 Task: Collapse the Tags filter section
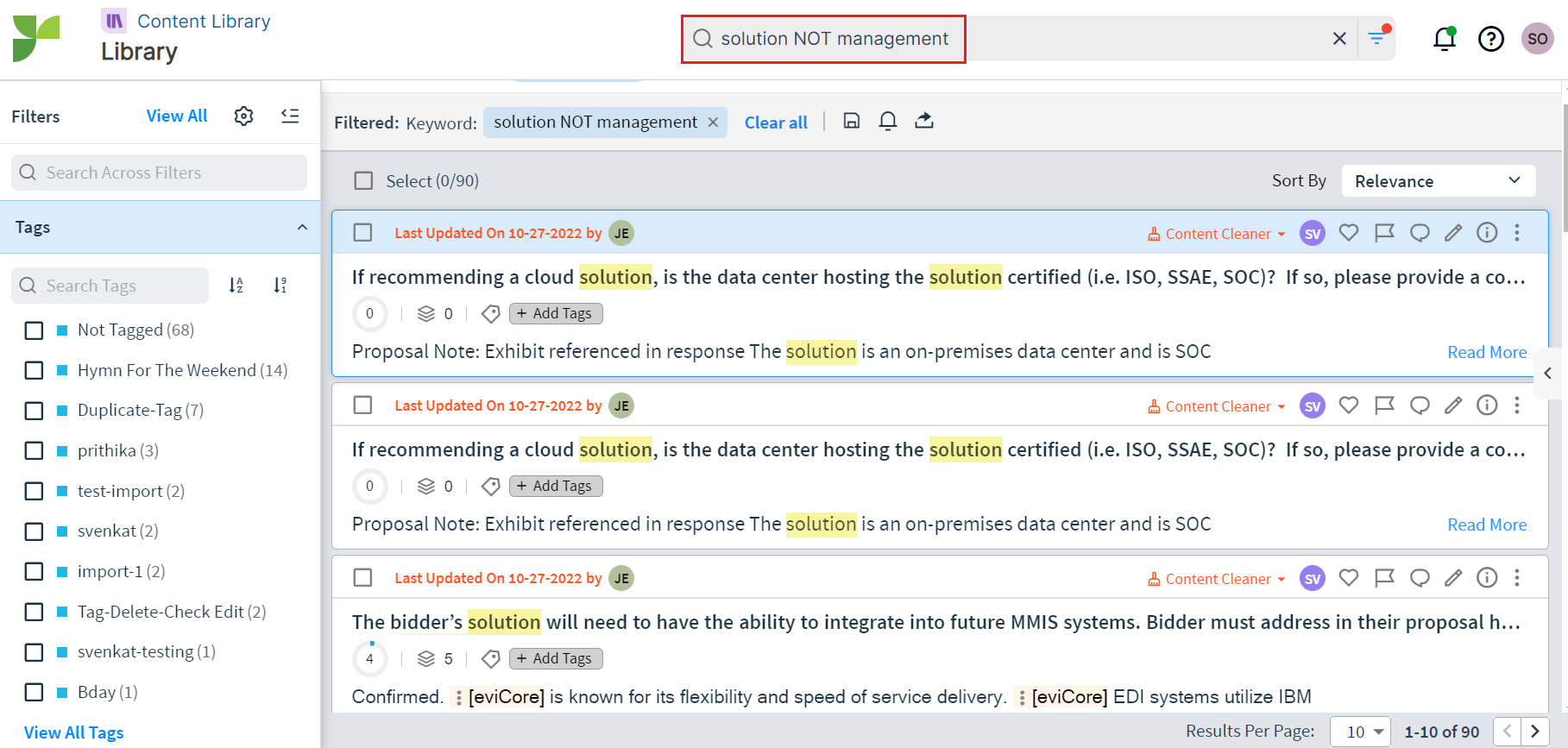coord(302,228)
